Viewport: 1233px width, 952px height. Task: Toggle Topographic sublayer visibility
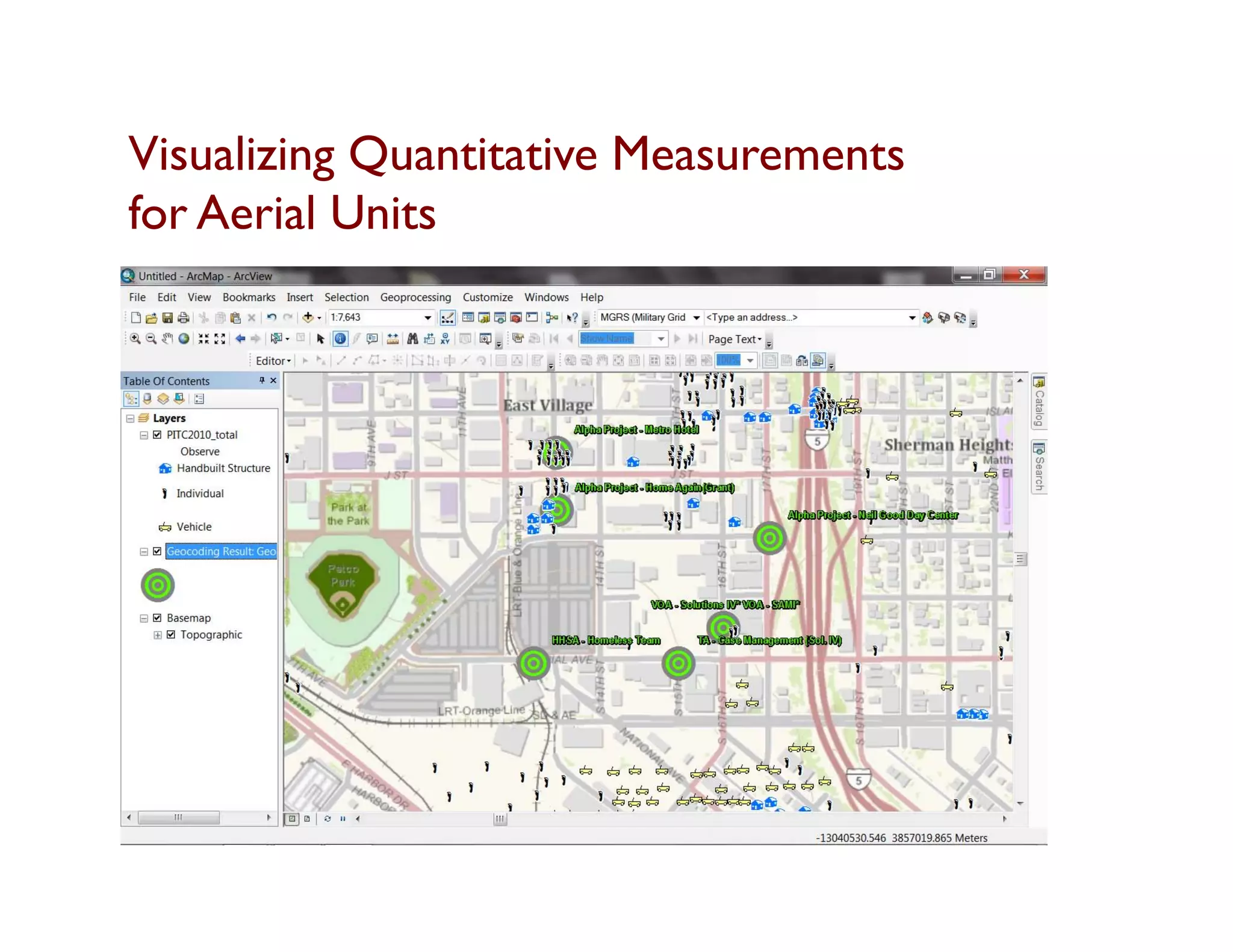(171, 634)
